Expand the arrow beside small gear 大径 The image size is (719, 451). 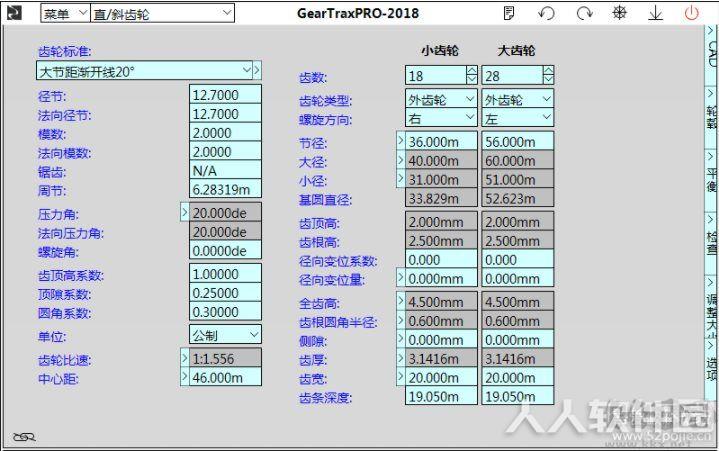pos(400,159)
